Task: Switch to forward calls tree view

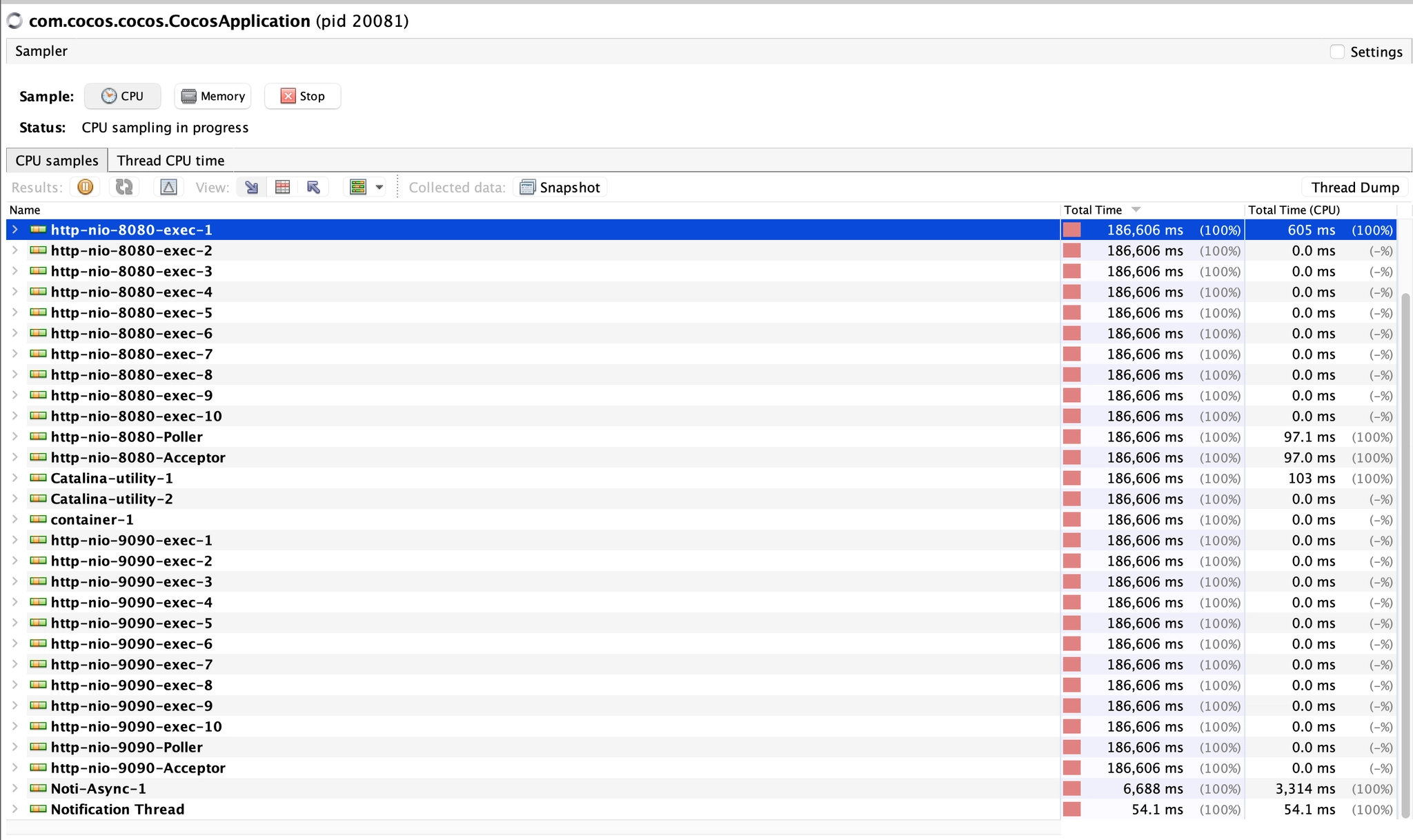Action: click(252, 187)
